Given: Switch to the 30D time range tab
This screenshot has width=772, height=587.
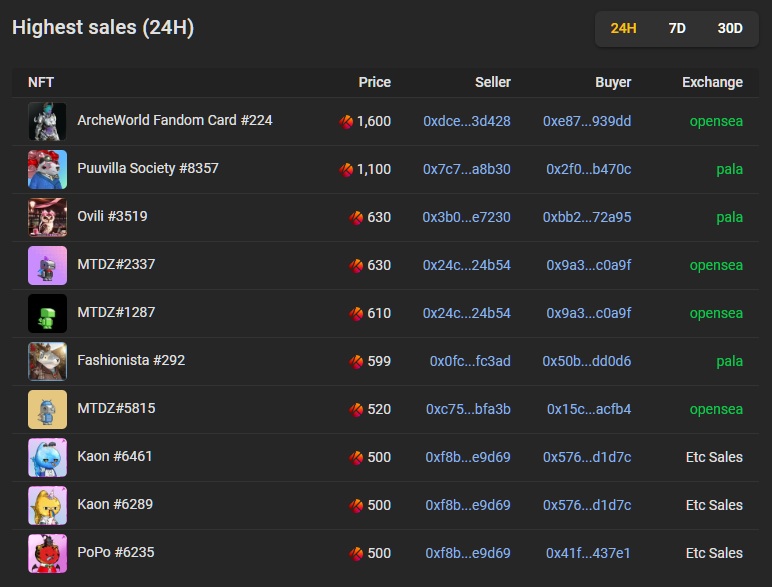Looking at the screenshot, I should (x=730, y=29).
